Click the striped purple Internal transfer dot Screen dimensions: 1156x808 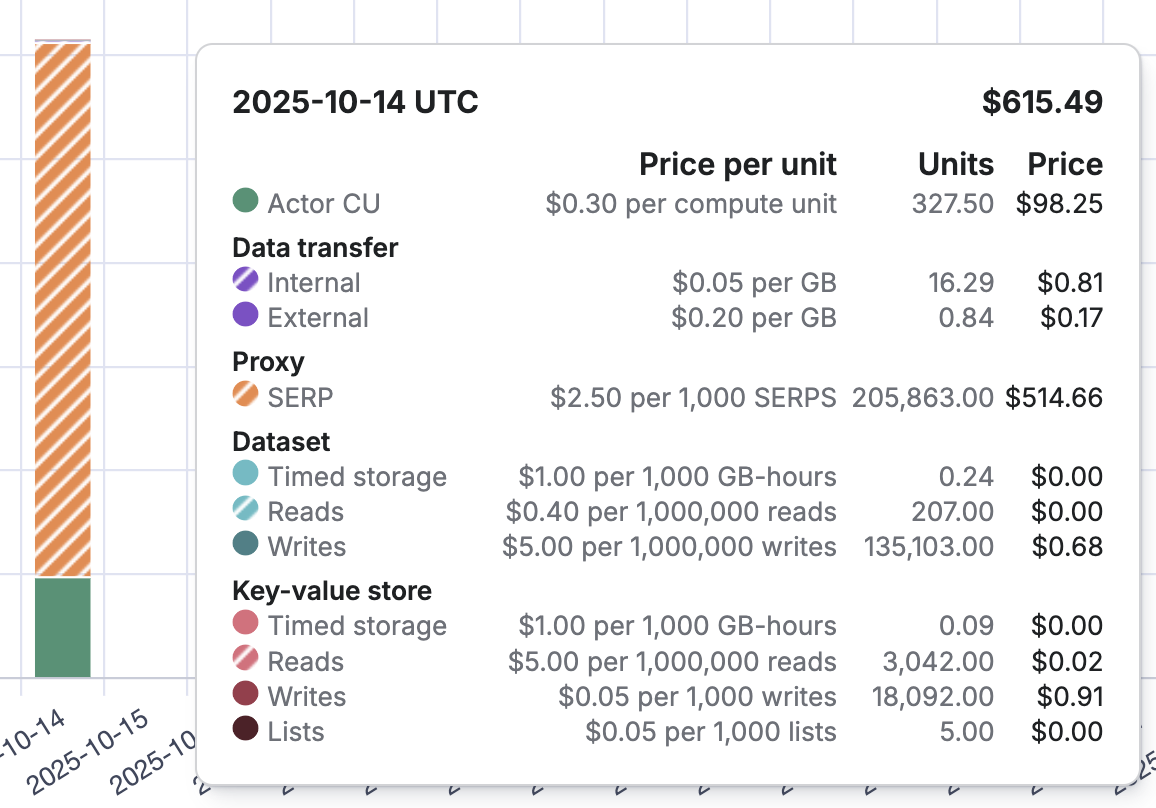click(245, 281)
